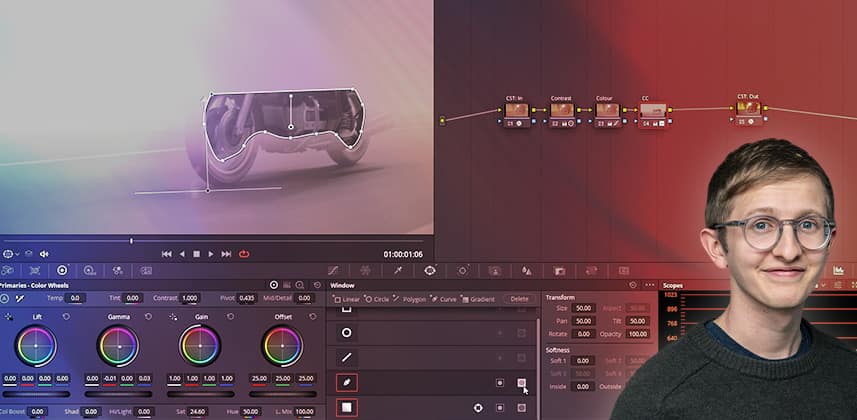This screenshot has width=857, height=420.
Task: Click the Pivot value field
Action: coord(247,298)
